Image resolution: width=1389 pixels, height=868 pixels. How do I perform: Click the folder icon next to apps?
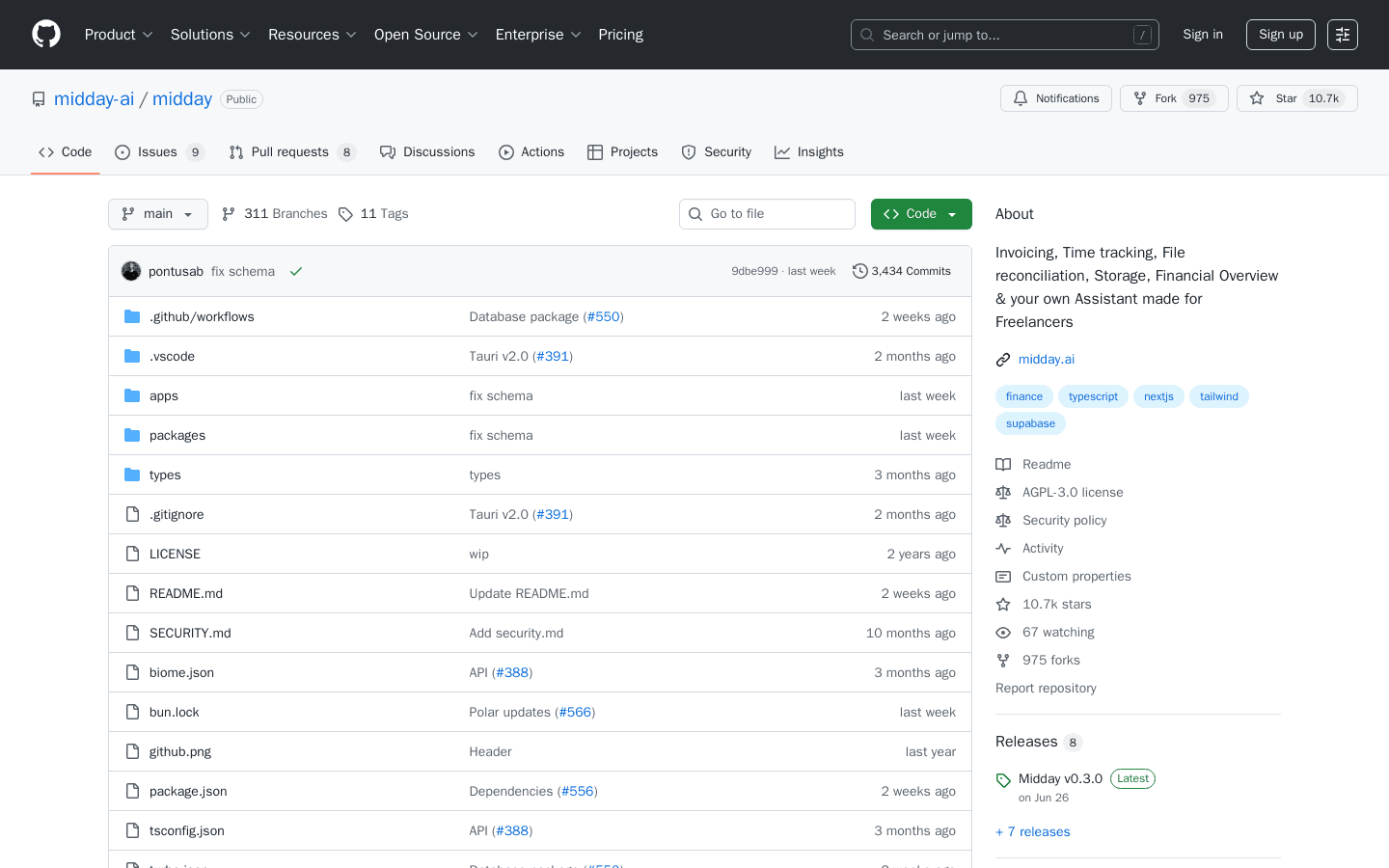[x=132, y=395]
